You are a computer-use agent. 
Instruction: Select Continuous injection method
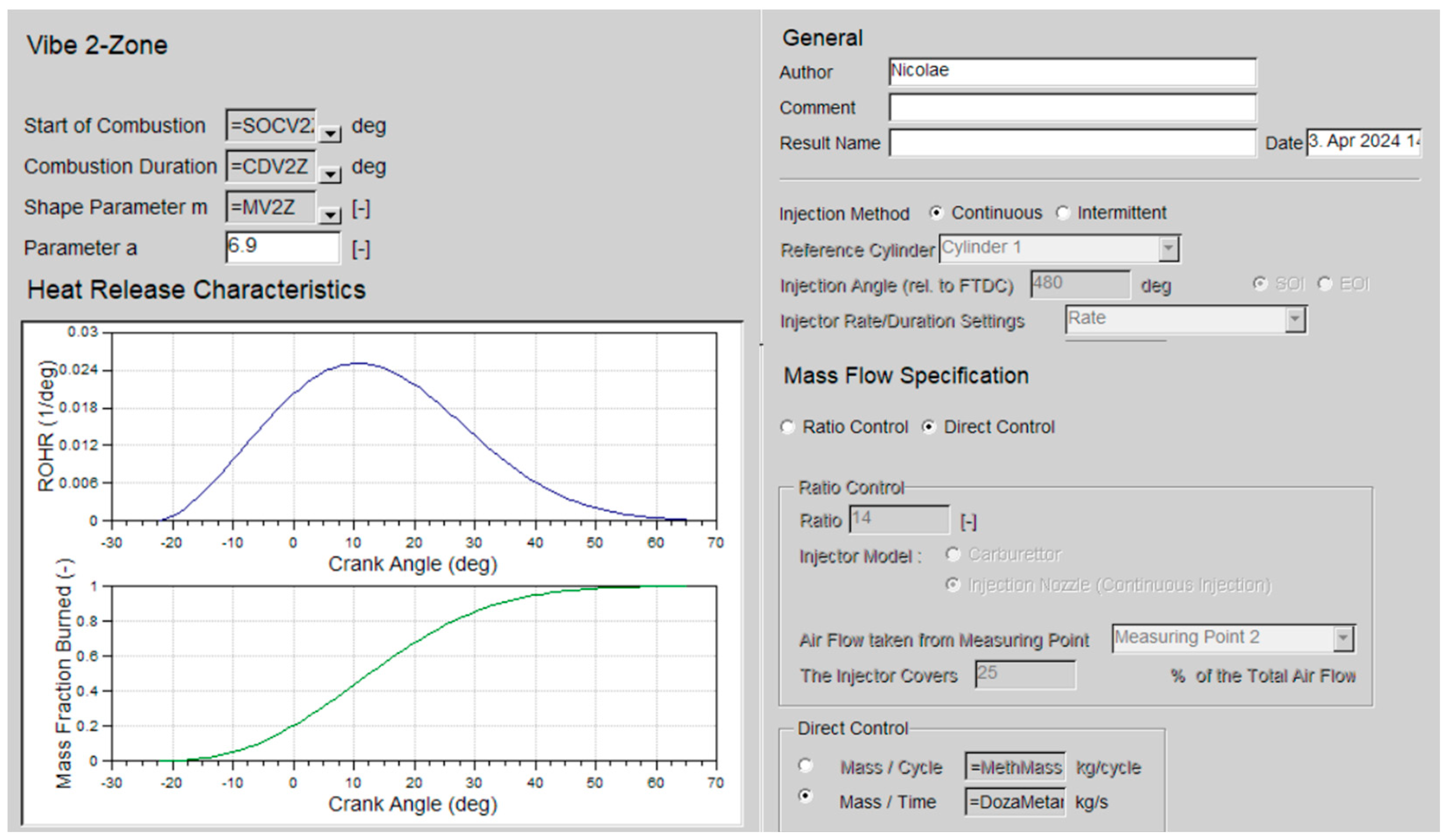(x=936, y=213)
